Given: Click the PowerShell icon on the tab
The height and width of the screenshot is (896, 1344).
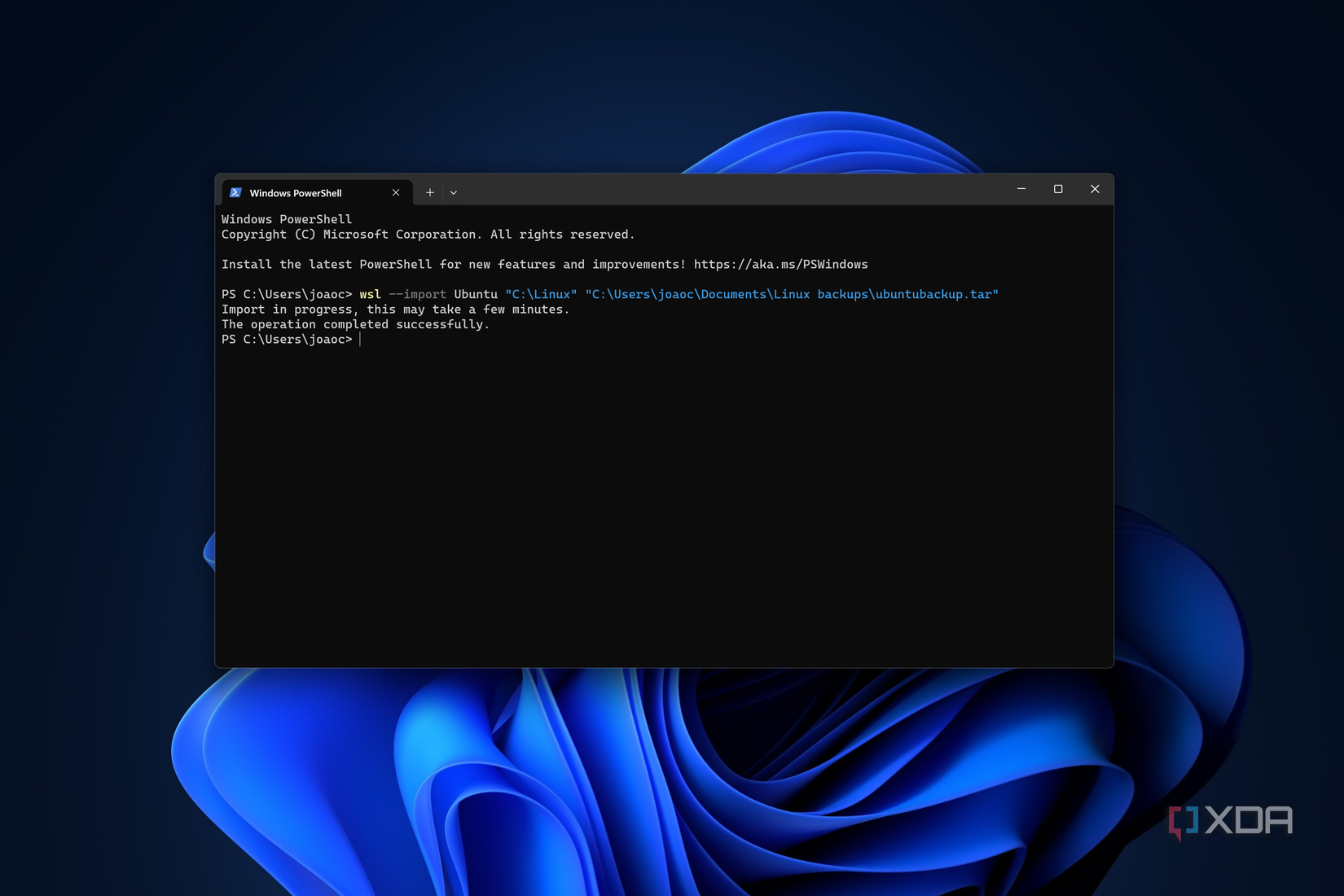Looking at the screenshot, I should coord(236,192).
